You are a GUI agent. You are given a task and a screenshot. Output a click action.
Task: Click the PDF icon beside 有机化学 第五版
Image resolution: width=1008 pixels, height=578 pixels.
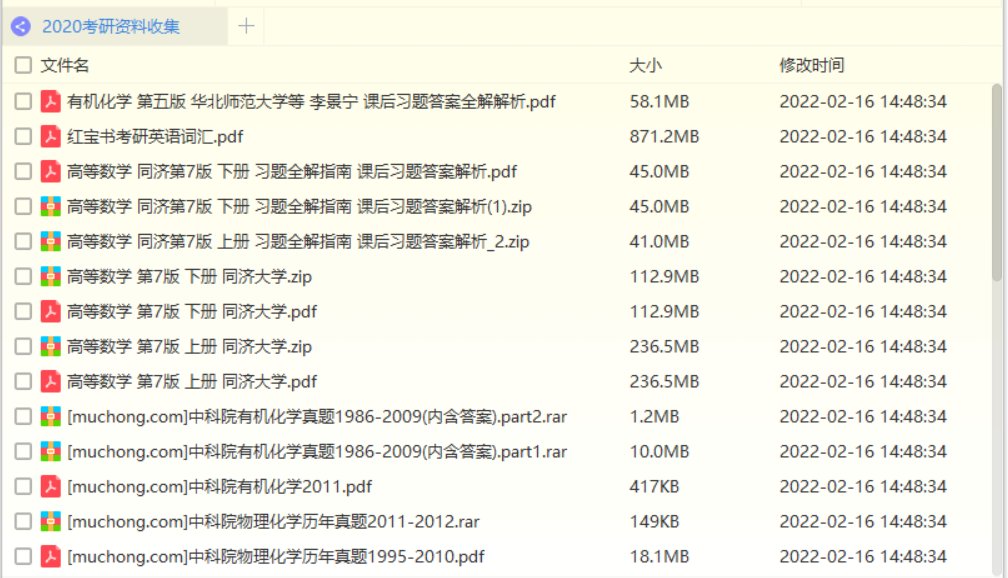48,101
